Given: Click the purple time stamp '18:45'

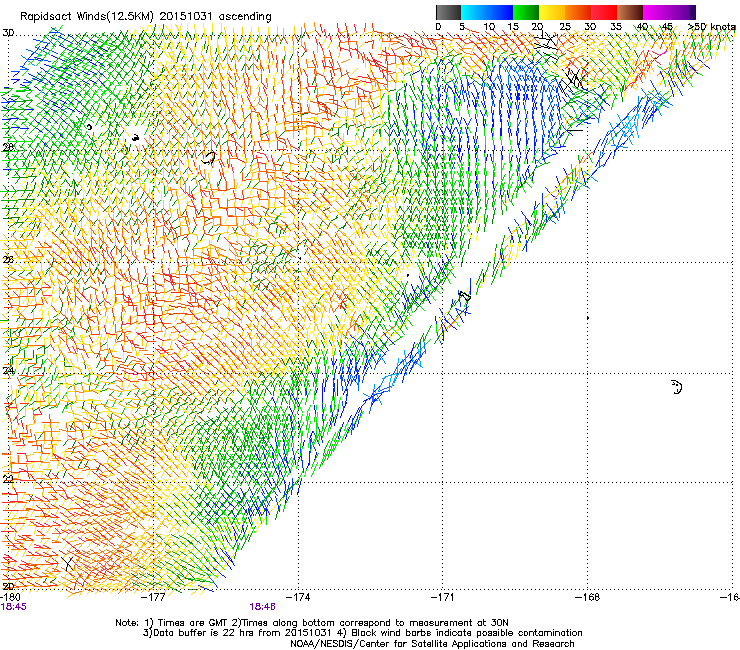Looking at the screenshot, I should click(x=14, y=607).
